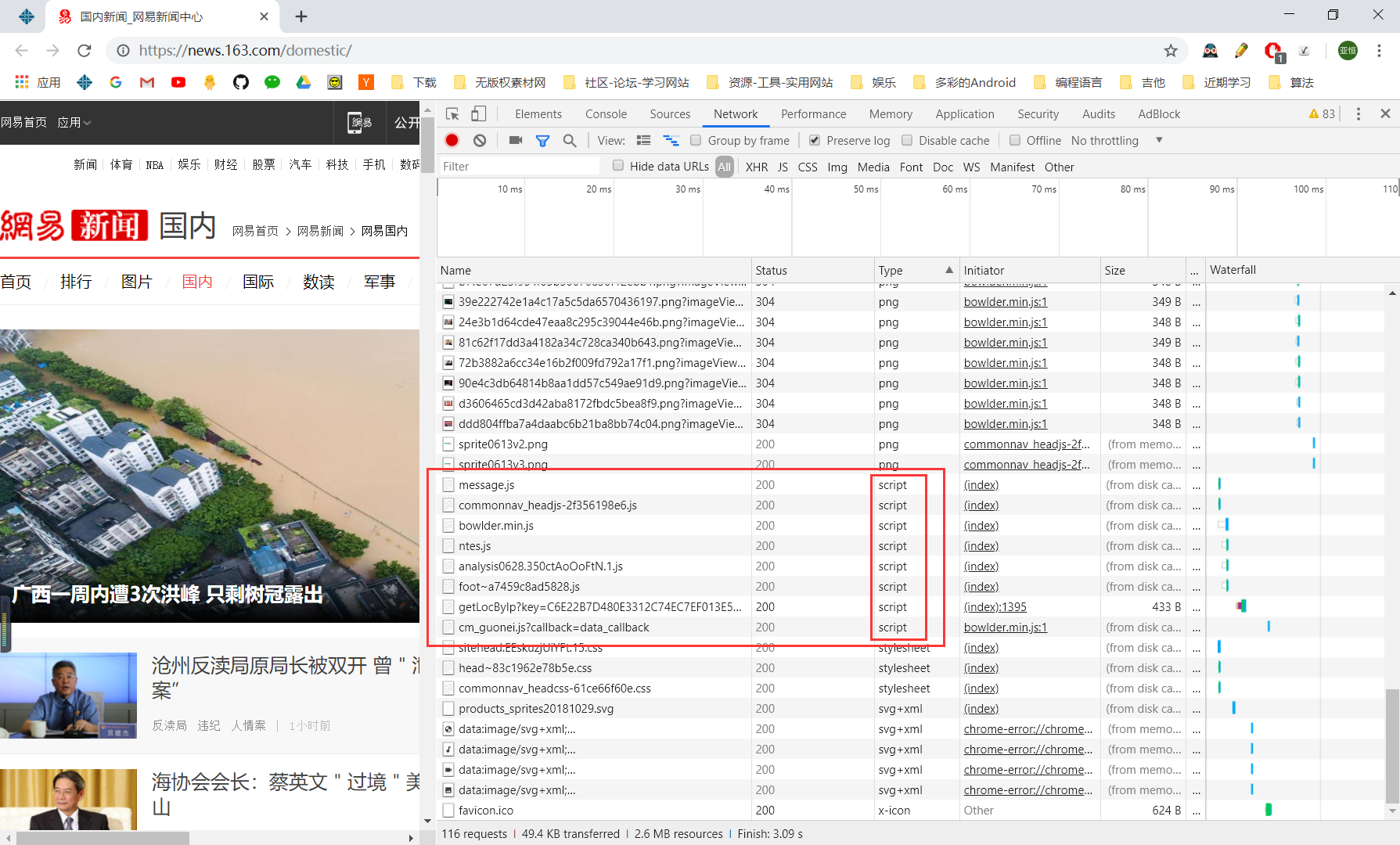Toggle the device toolbar icon
The image size is (1400, 845).
pyautogui.click(x=479, y=114)
